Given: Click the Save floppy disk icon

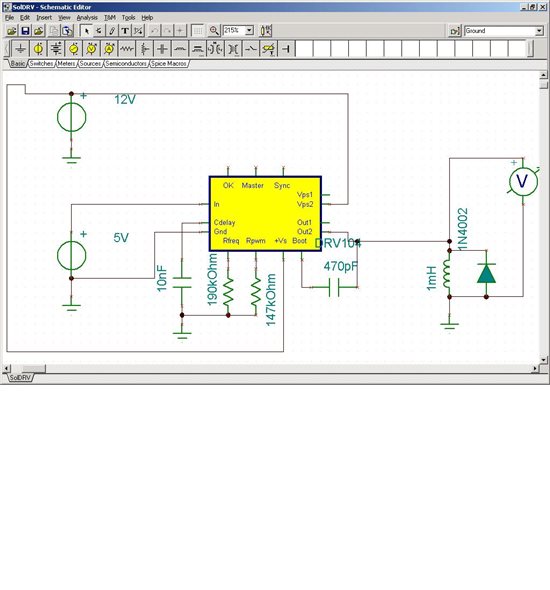Looking at the screenshot, I should click(25, 30).
